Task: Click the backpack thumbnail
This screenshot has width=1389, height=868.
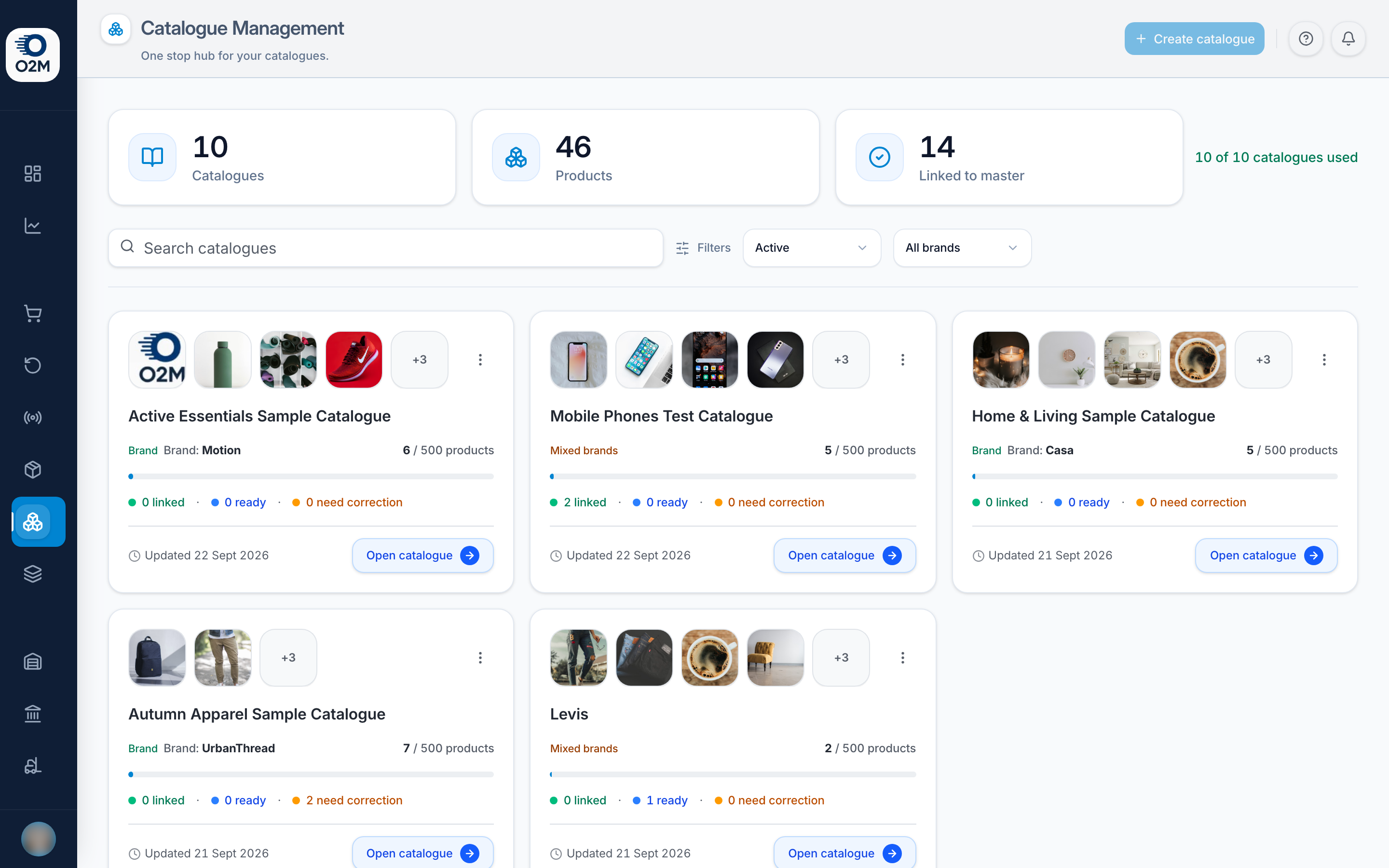Action: coord(157,657)
